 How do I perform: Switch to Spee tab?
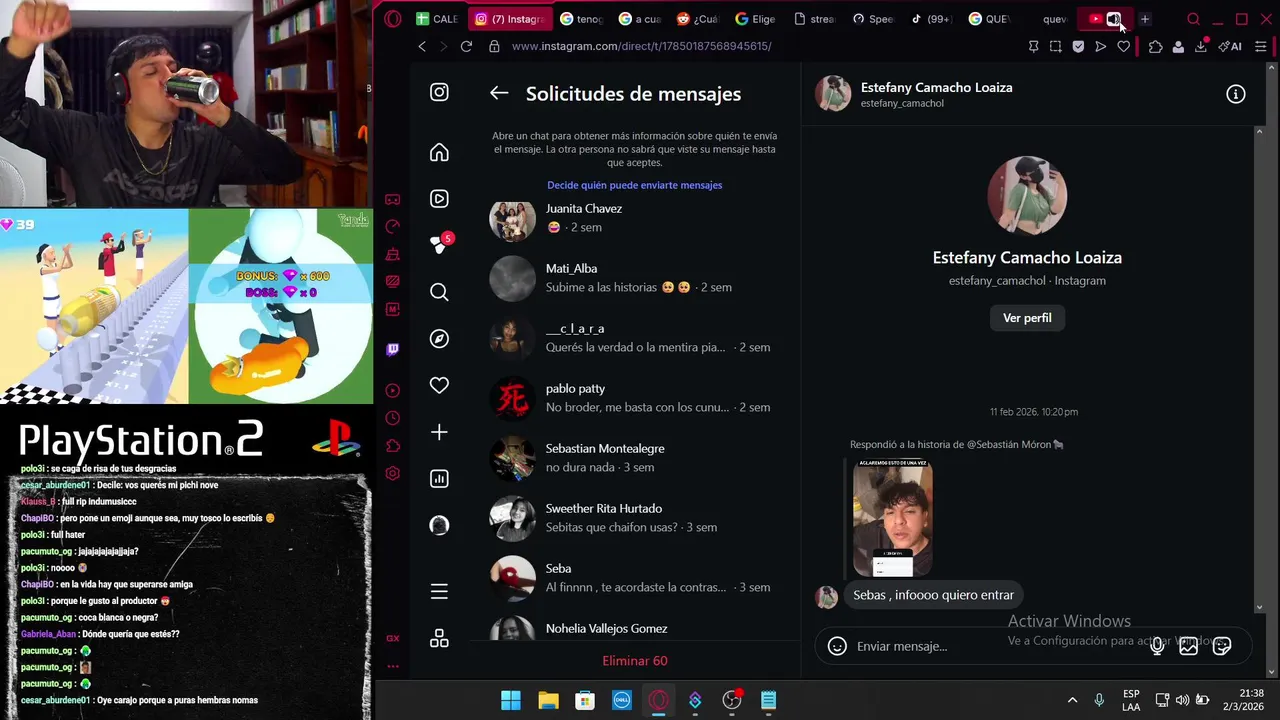point(873,19)
